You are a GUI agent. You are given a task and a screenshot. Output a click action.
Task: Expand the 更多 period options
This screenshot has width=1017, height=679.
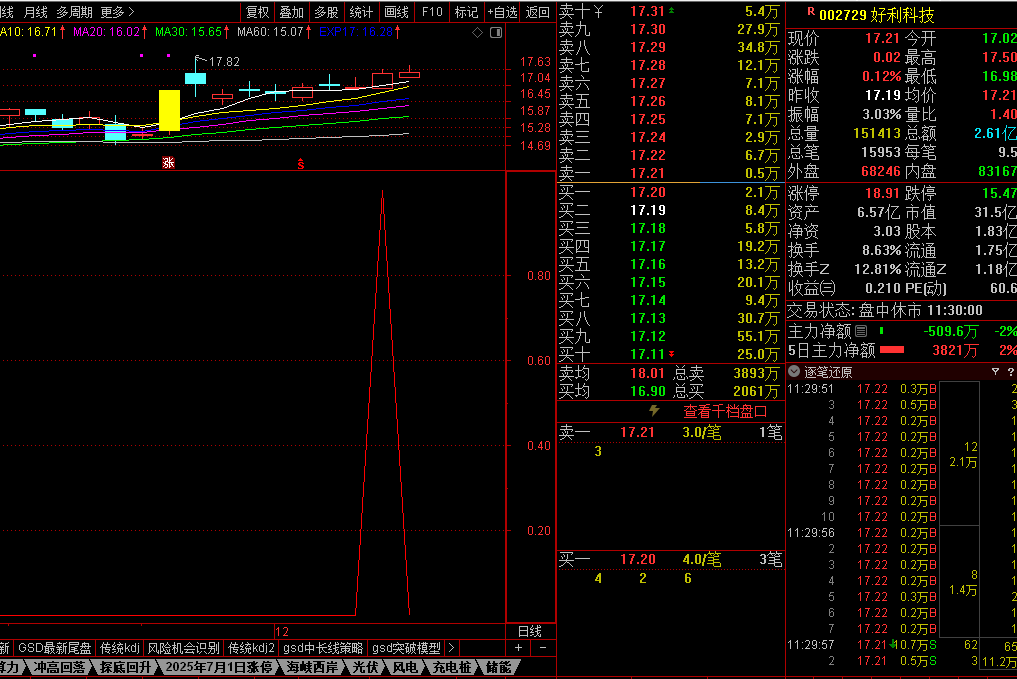pyautogui.click(x=117, y=12)
